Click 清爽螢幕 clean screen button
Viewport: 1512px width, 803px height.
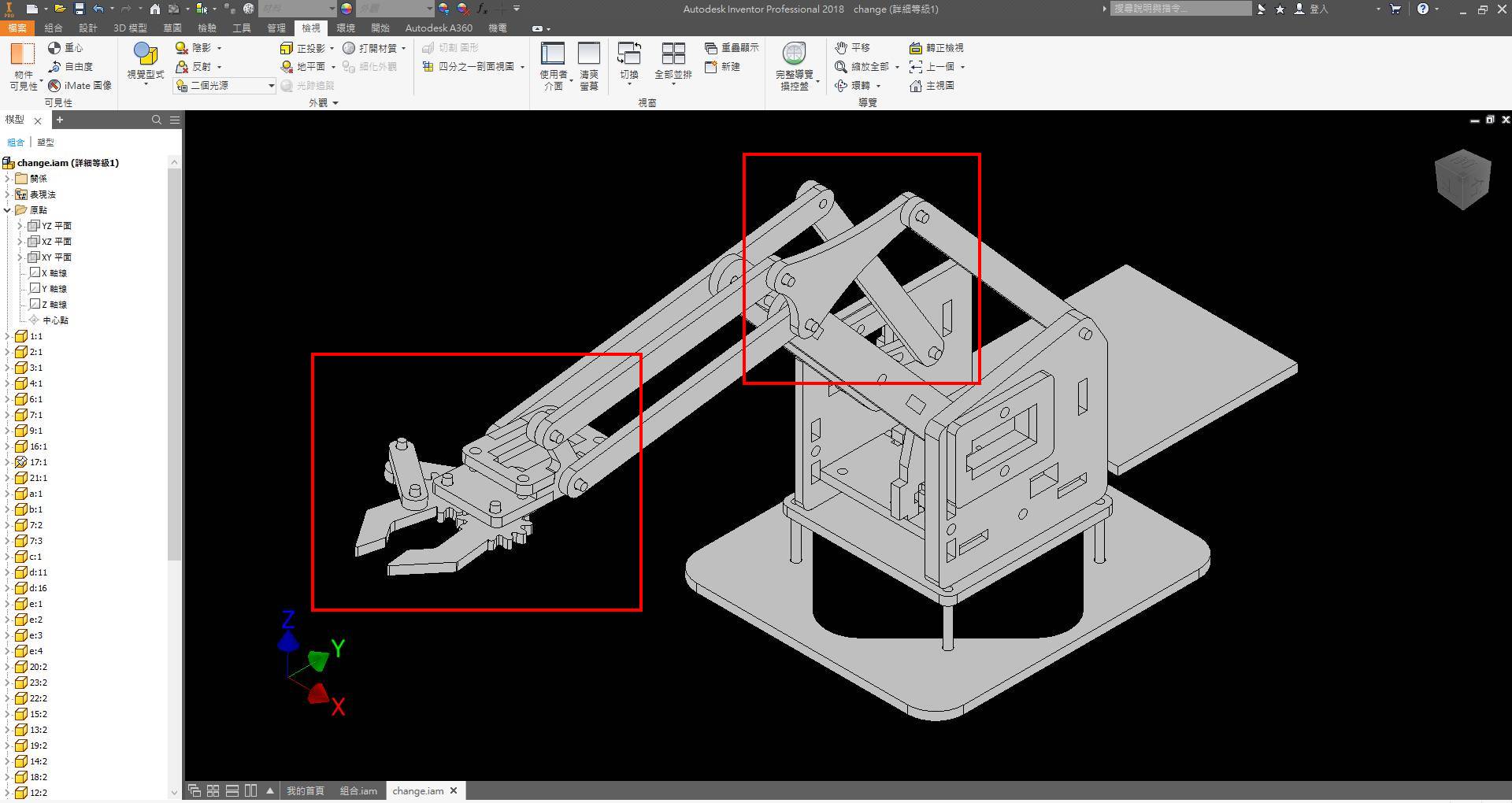coord(589,66)
